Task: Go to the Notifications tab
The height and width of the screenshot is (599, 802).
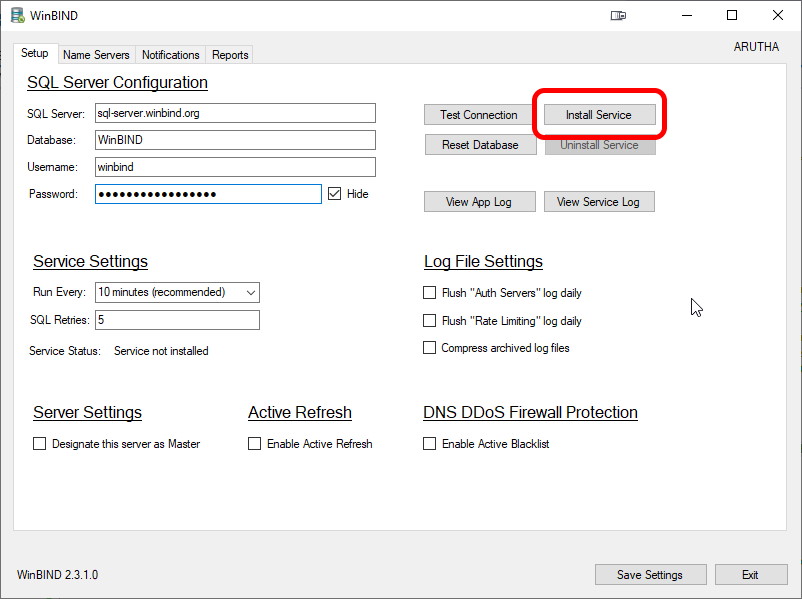Action: (170, 55)
